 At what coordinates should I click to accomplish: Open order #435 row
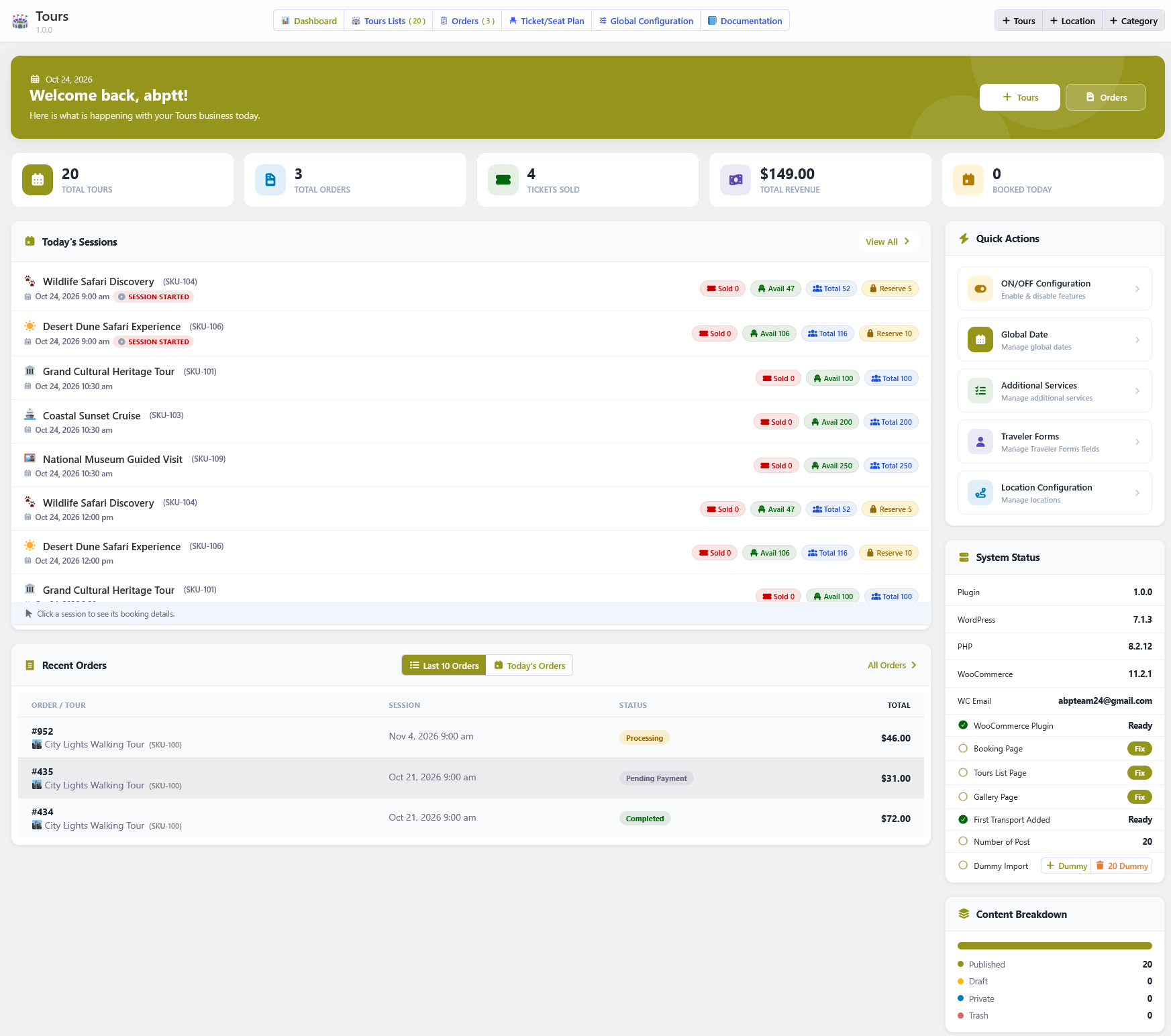[471, 778]
